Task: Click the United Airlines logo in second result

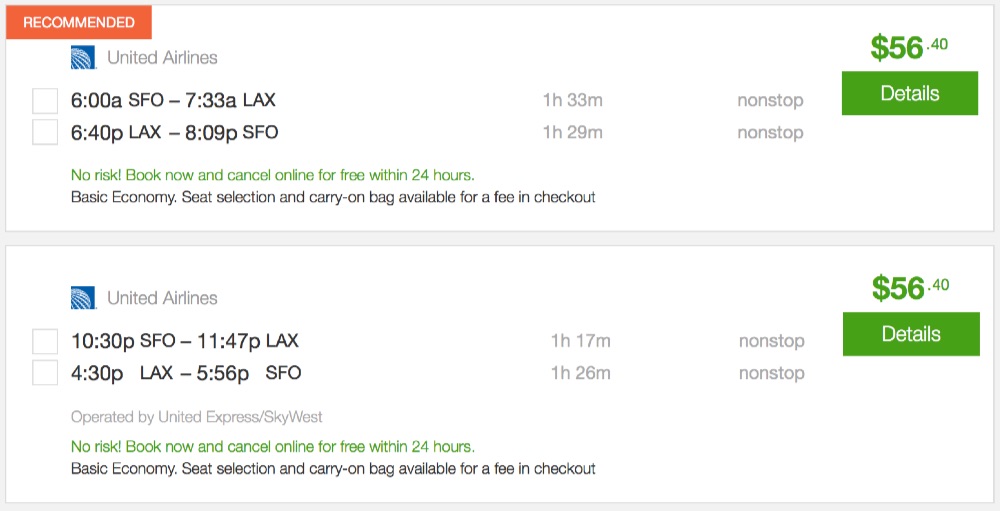Action: 83,298
